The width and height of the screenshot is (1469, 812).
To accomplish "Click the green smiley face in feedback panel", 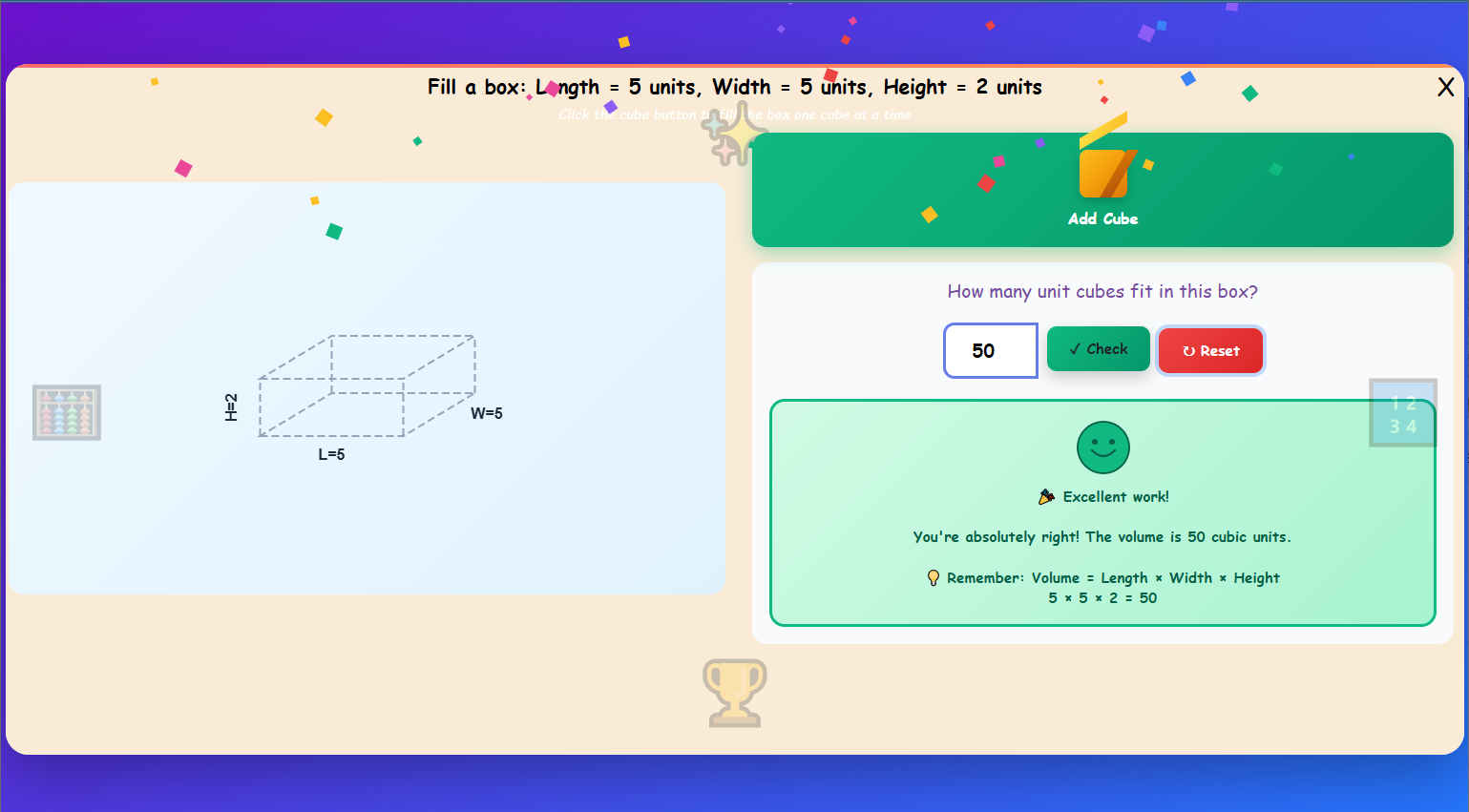I will 1102,447.
